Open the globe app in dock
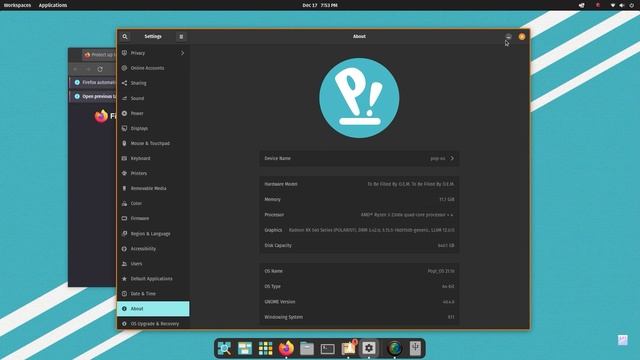Image resolution: width=640 pixels, height=360 pixels. pos(395,349)
